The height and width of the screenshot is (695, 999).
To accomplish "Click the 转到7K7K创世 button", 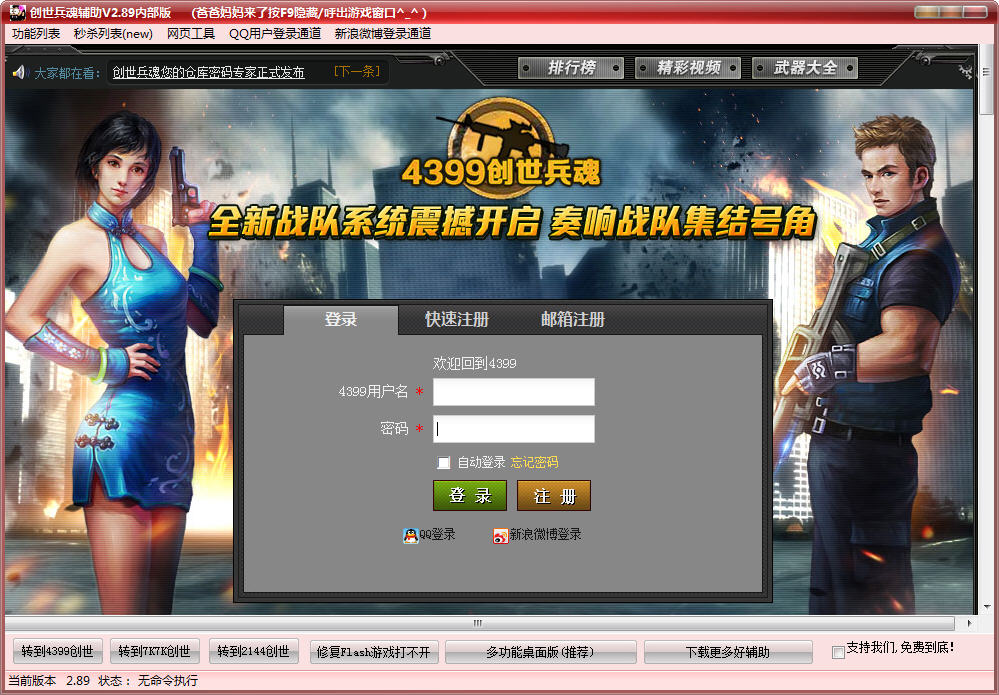I will tap(155, 651).
